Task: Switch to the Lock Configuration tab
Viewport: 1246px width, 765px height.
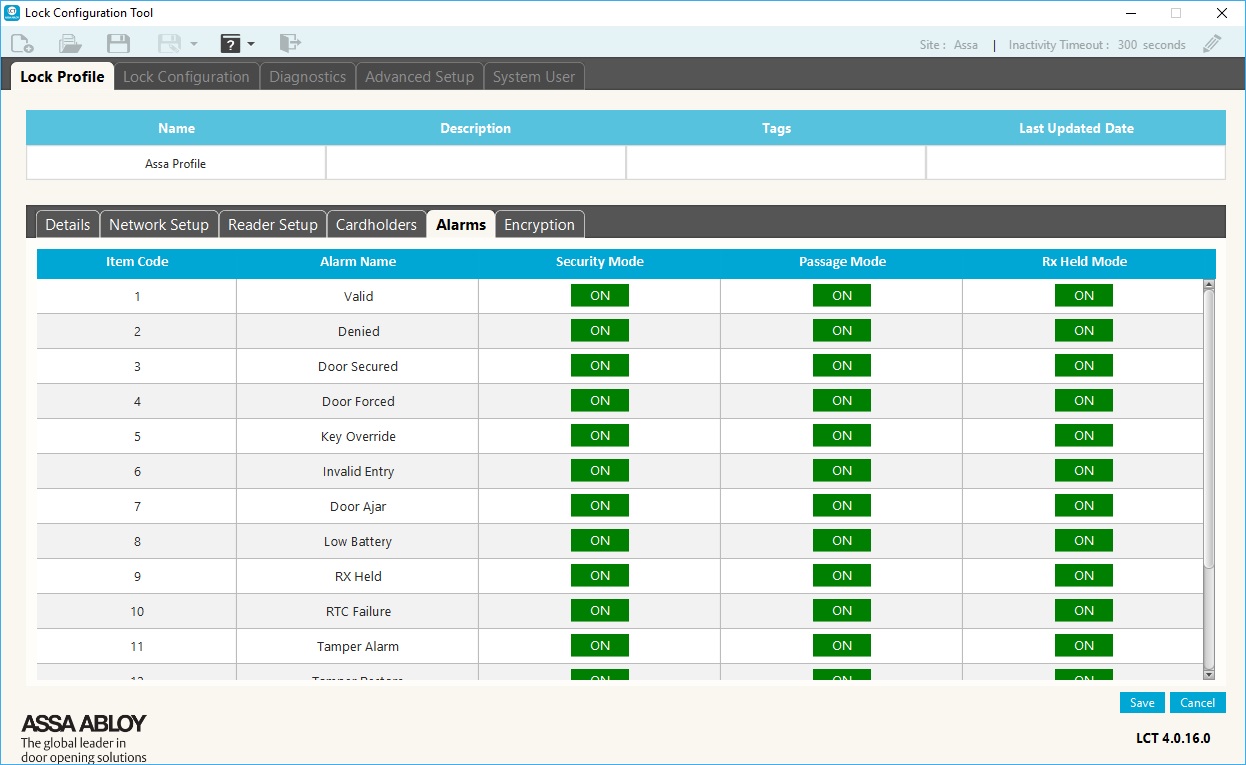Action: (x=186, y=77)
